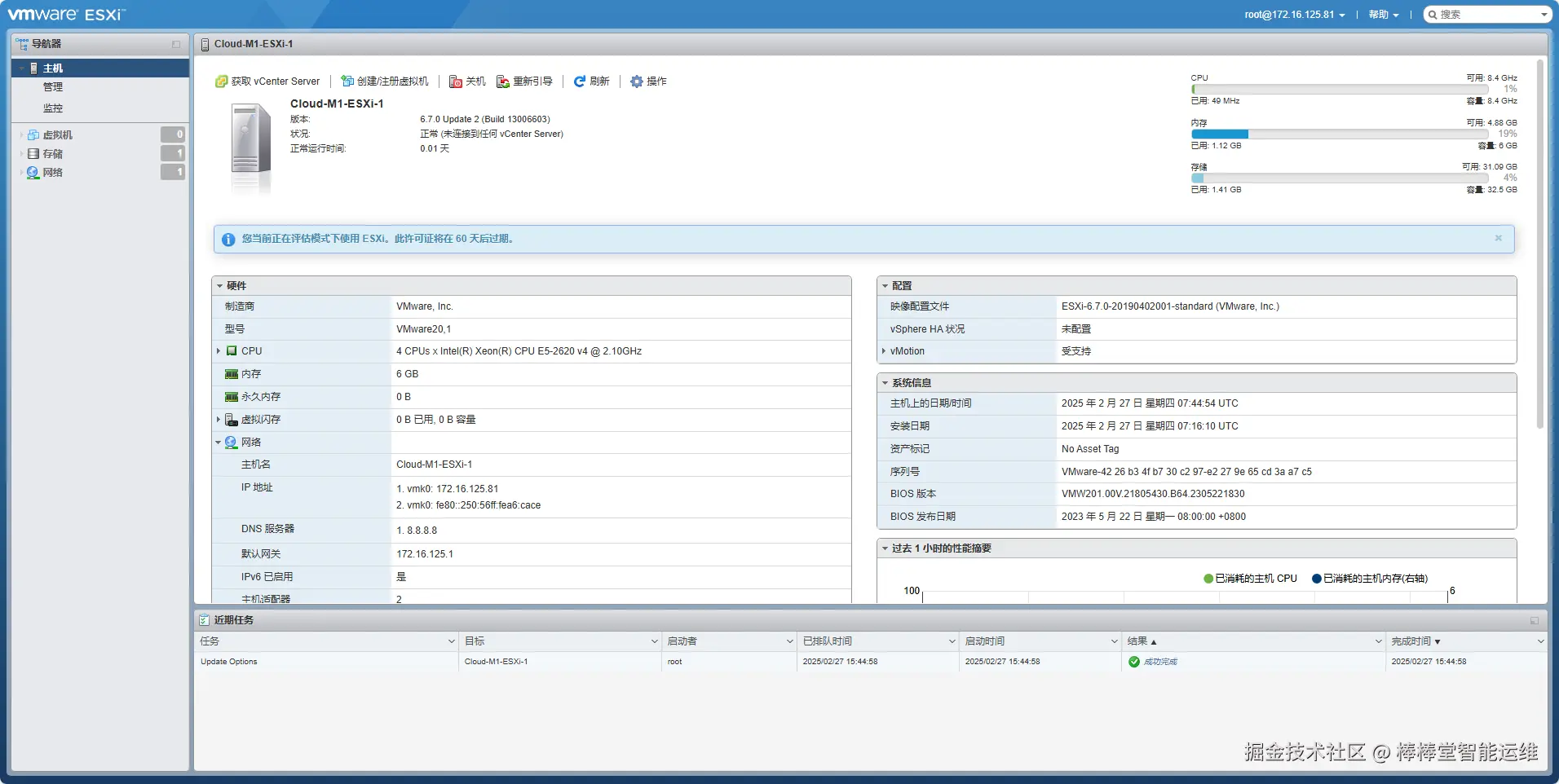This screenshot has width=1559, height=784.
Task: Click the 网络 globe icon in 硬件 list
Action: coord(232,443)
